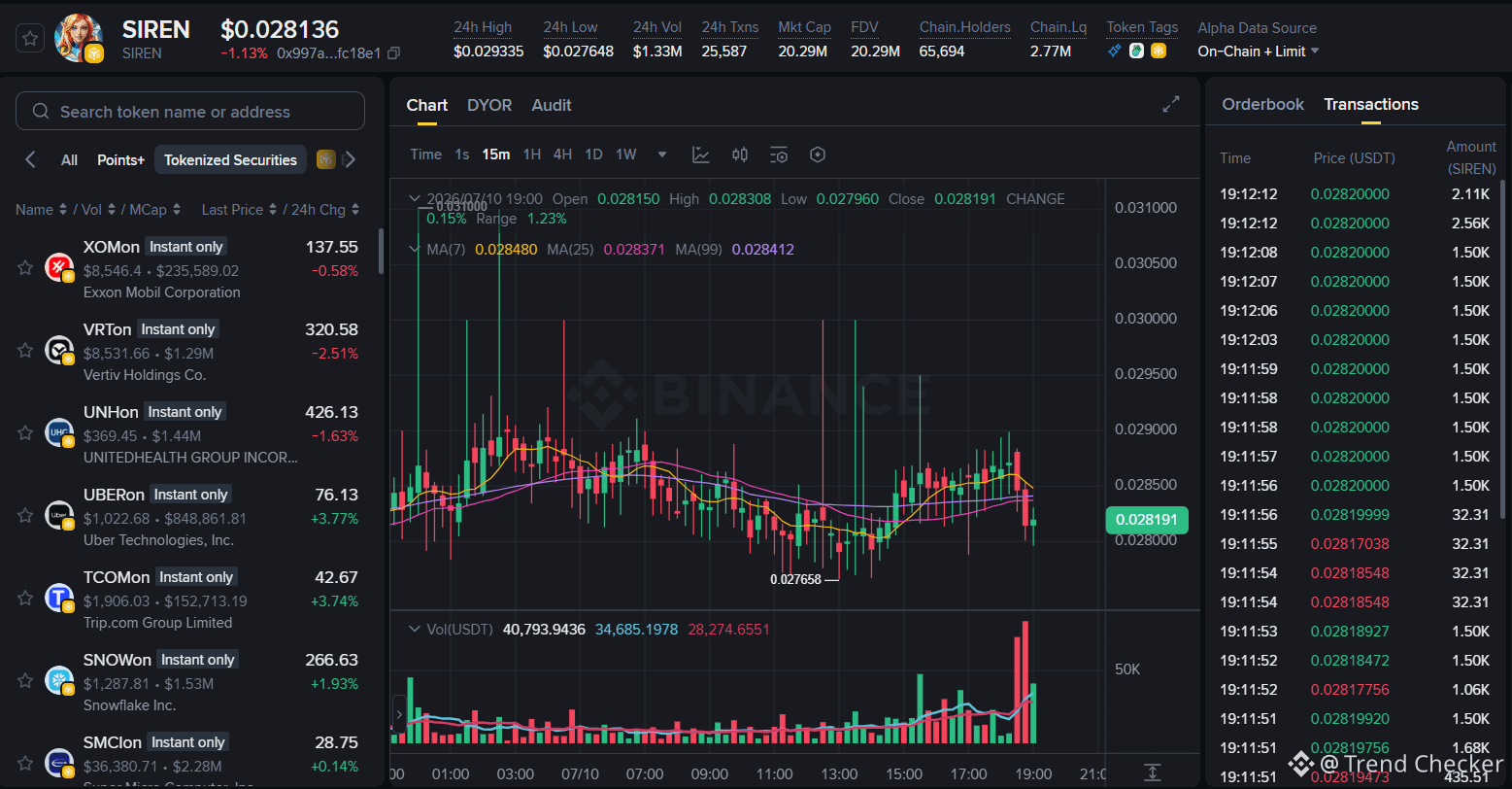
Task: Favorite the VRTon token
Action: coord(25,350)
